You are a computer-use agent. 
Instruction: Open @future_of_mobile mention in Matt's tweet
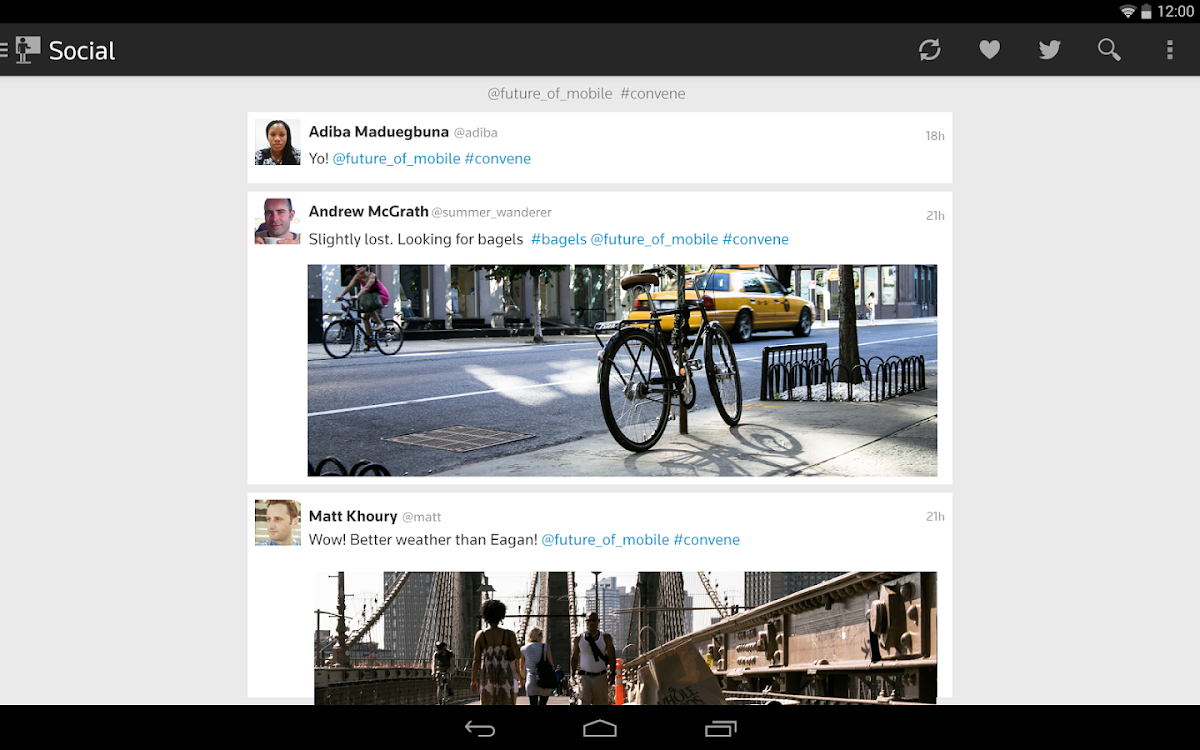606,540
